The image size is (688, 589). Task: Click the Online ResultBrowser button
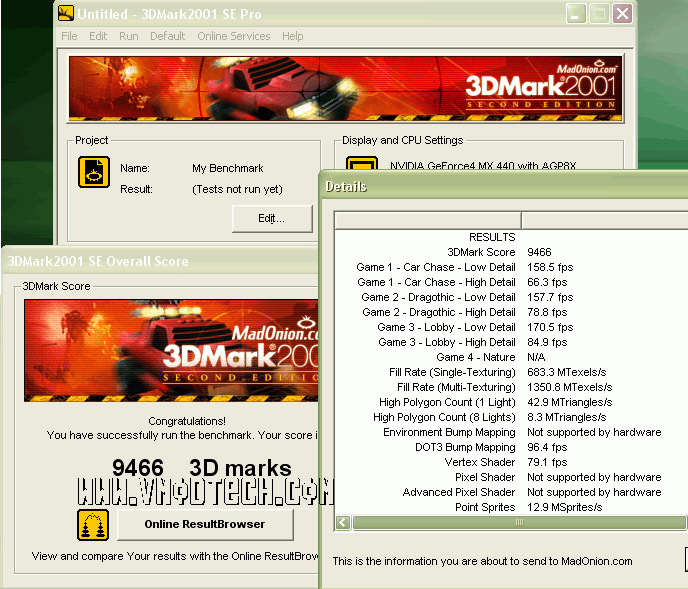click(x=205, y=524)
